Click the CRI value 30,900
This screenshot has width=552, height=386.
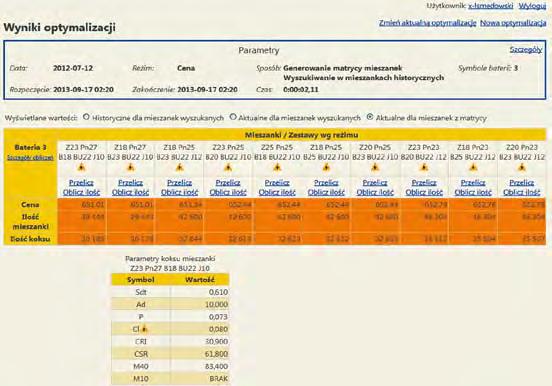coord(216,341)
